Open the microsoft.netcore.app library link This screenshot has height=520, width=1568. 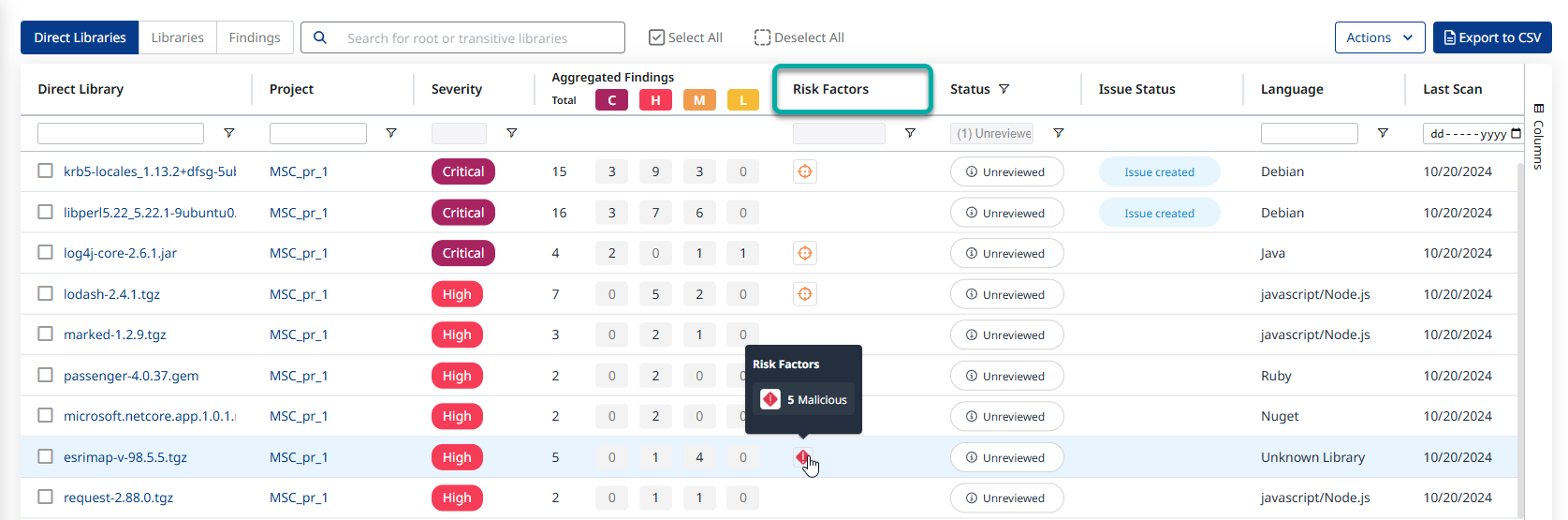coord(149,416)
